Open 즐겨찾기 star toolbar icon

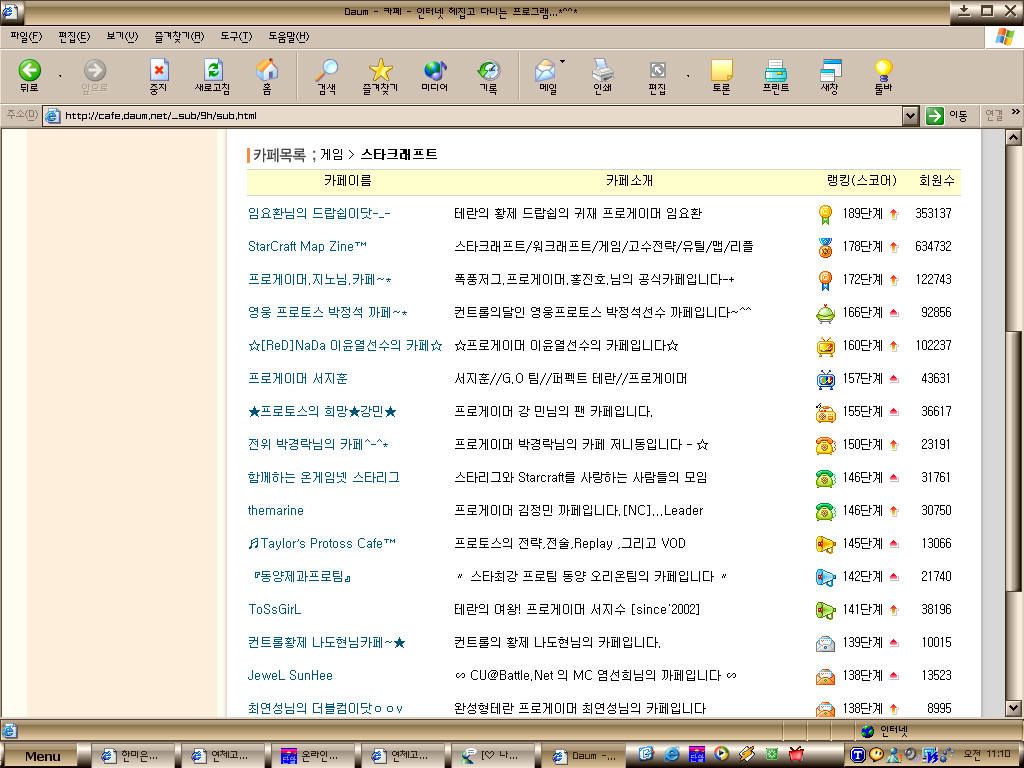(x=380, y=76)
